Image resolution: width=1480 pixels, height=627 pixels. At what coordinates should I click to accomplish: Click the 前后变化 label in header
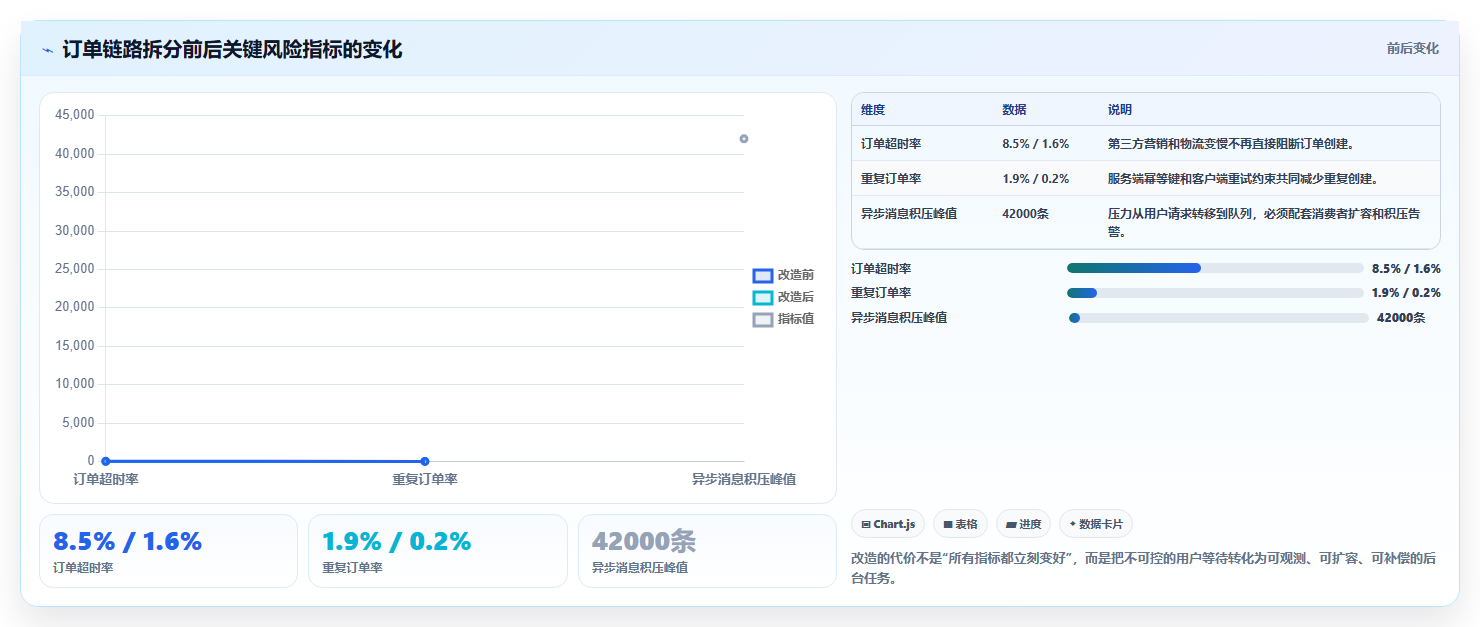(1412, 48)
